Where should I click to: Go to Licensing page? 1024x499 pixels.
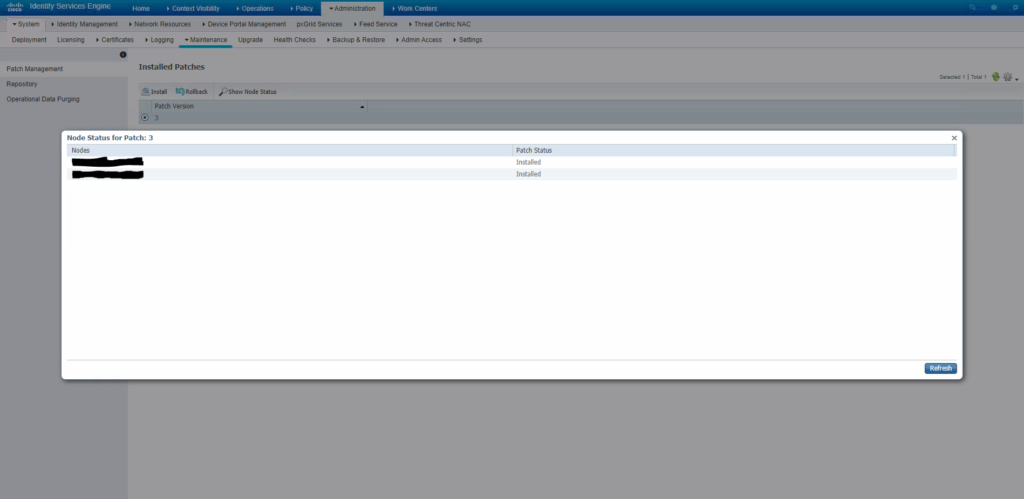[71, 40]
